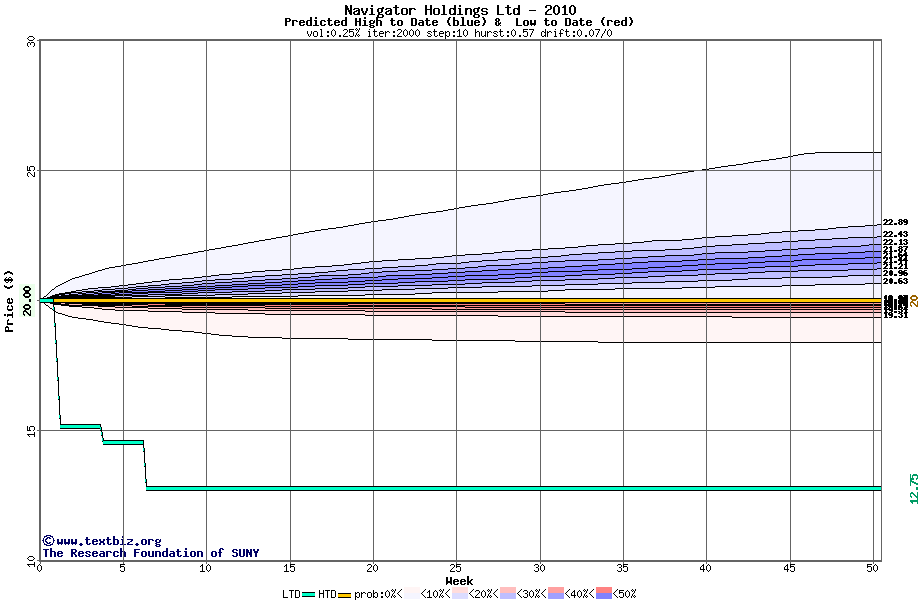
Task: Select the swatch between prob:0%< and <10%<
Action: [x=411, y=594]
